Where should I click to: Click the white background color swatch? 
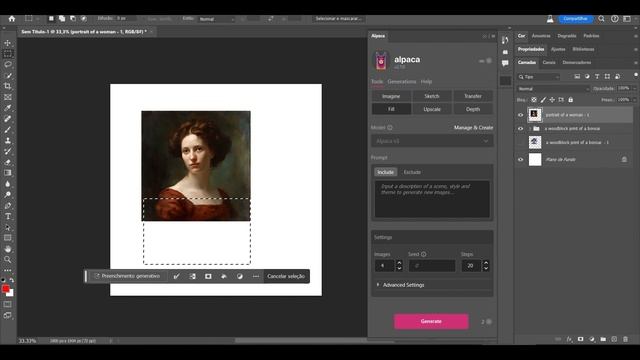[11, 293]
